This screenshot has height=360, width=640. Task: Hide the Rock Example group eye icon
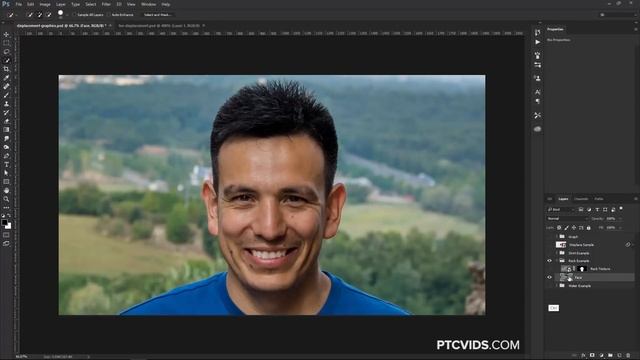pos(549,261)
